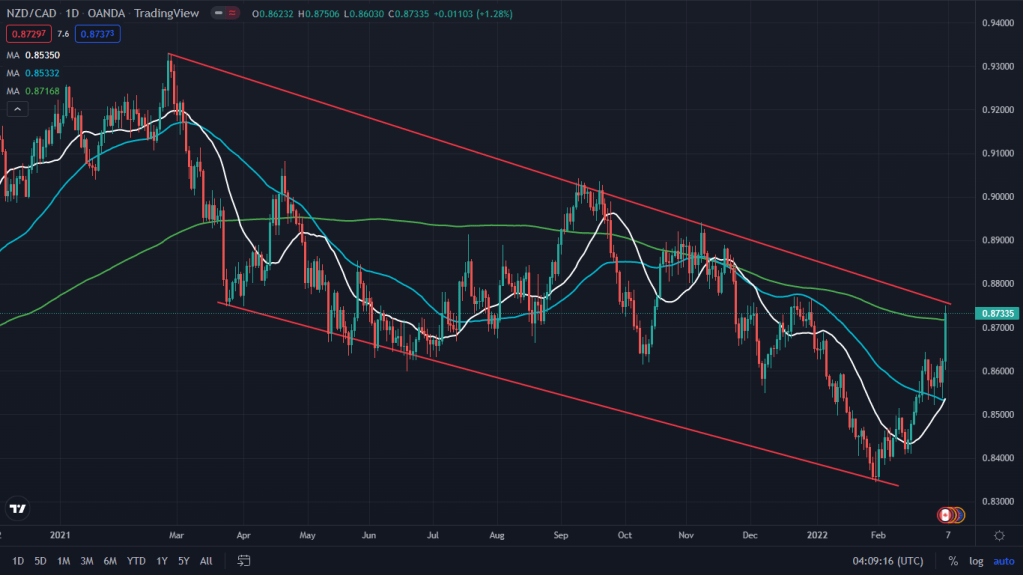Click the market status indicator pill
Viewport: 1023px width, 575px height.
point(223,15)
